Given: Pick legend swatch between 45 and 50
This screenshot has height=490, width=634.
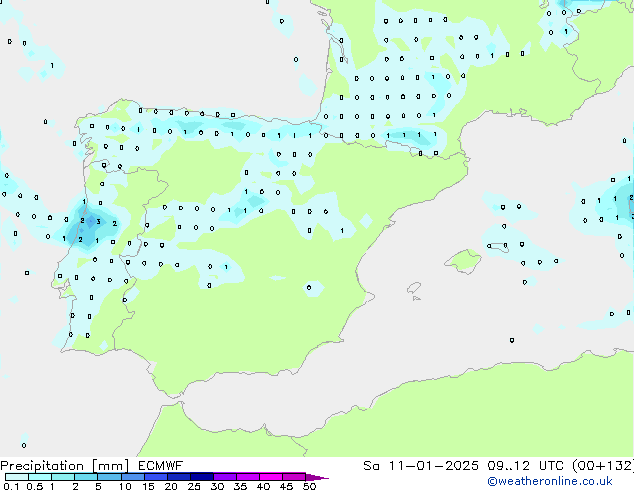Looking at the screenshot, I should tap(293, 477).
